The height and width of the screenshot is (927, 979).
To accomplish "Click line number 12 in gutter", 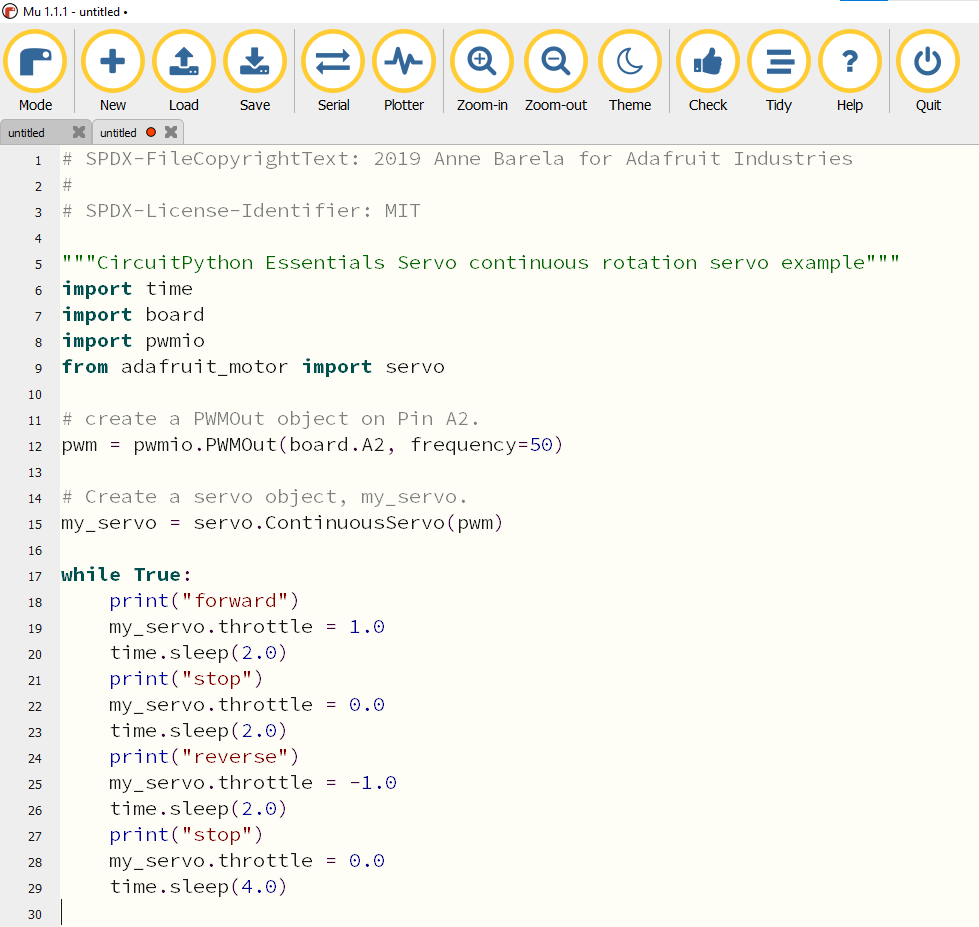I will (x=35, y=446).
